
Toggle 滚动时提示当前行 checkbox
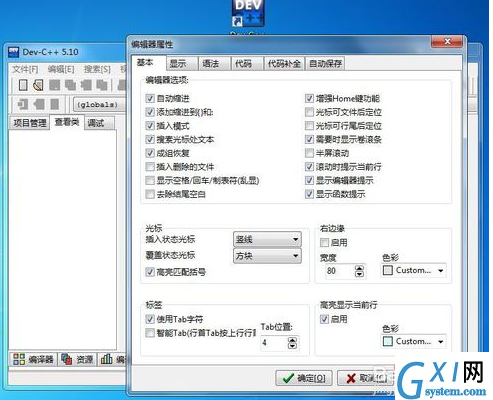(309, 167)
